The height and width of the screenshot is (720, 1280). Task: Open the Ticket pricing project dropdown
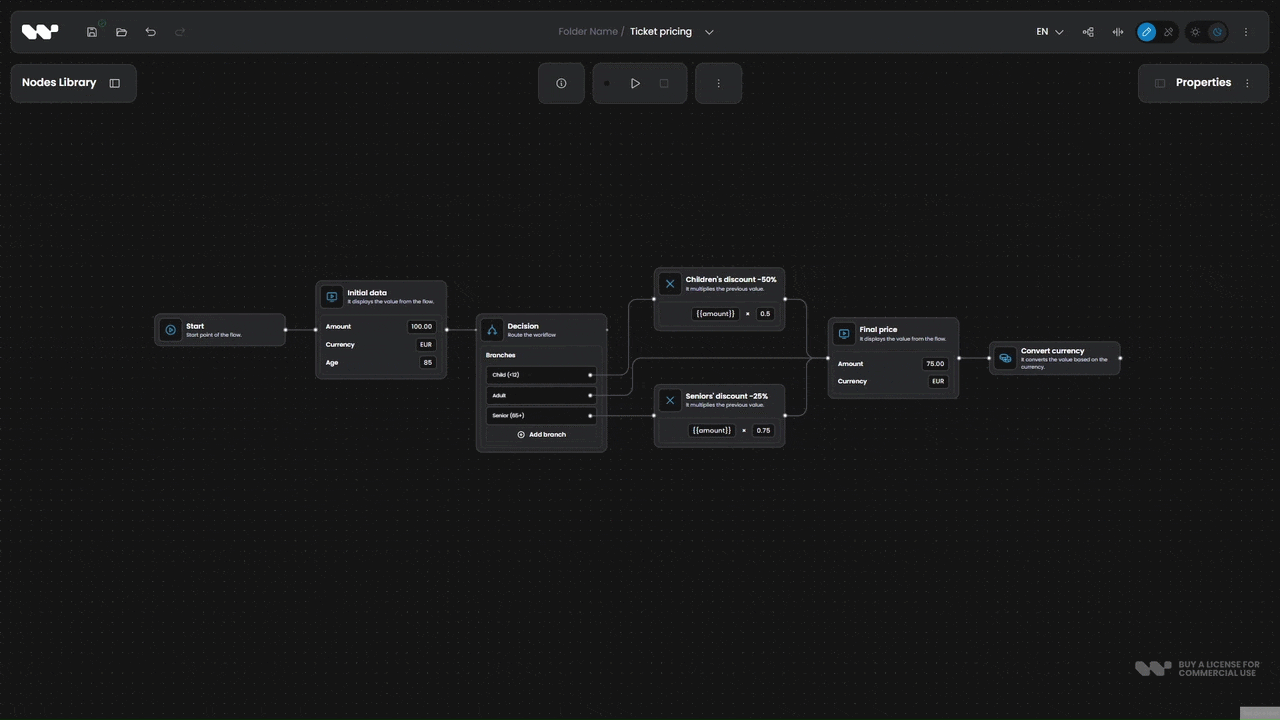(x=709, y=32)
